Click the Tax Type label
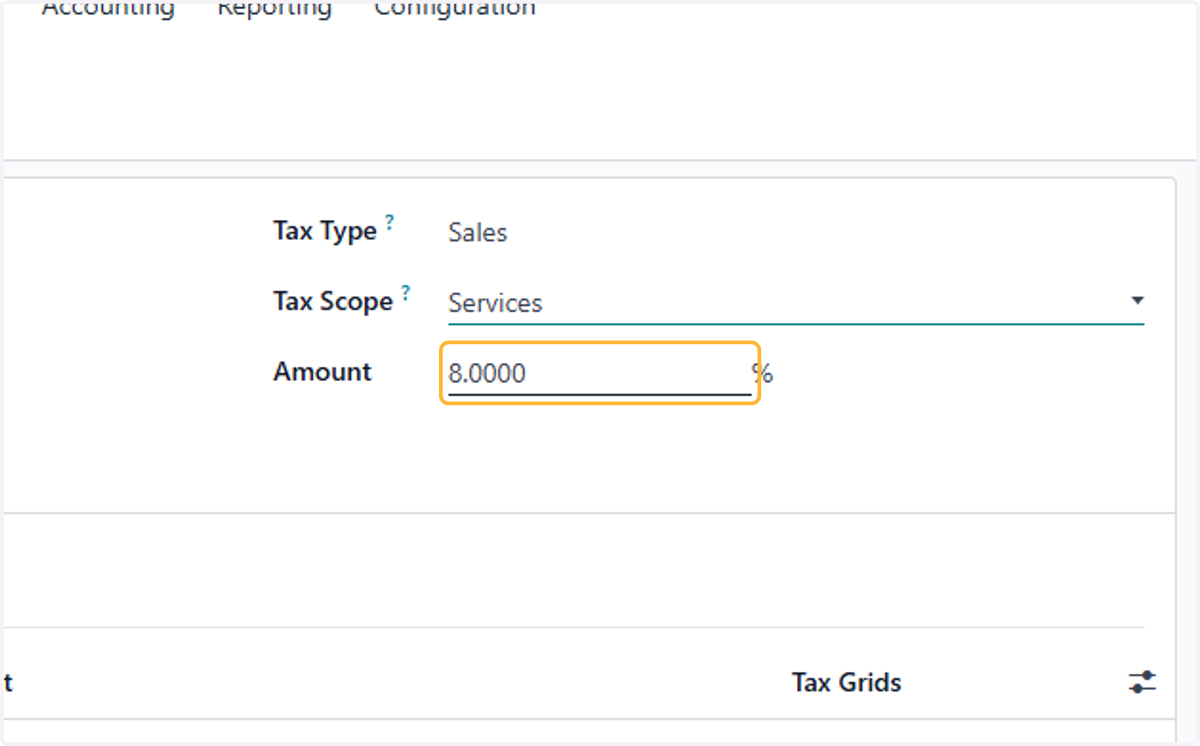This screenshot has width=1200, height=746. coord(325,232)
